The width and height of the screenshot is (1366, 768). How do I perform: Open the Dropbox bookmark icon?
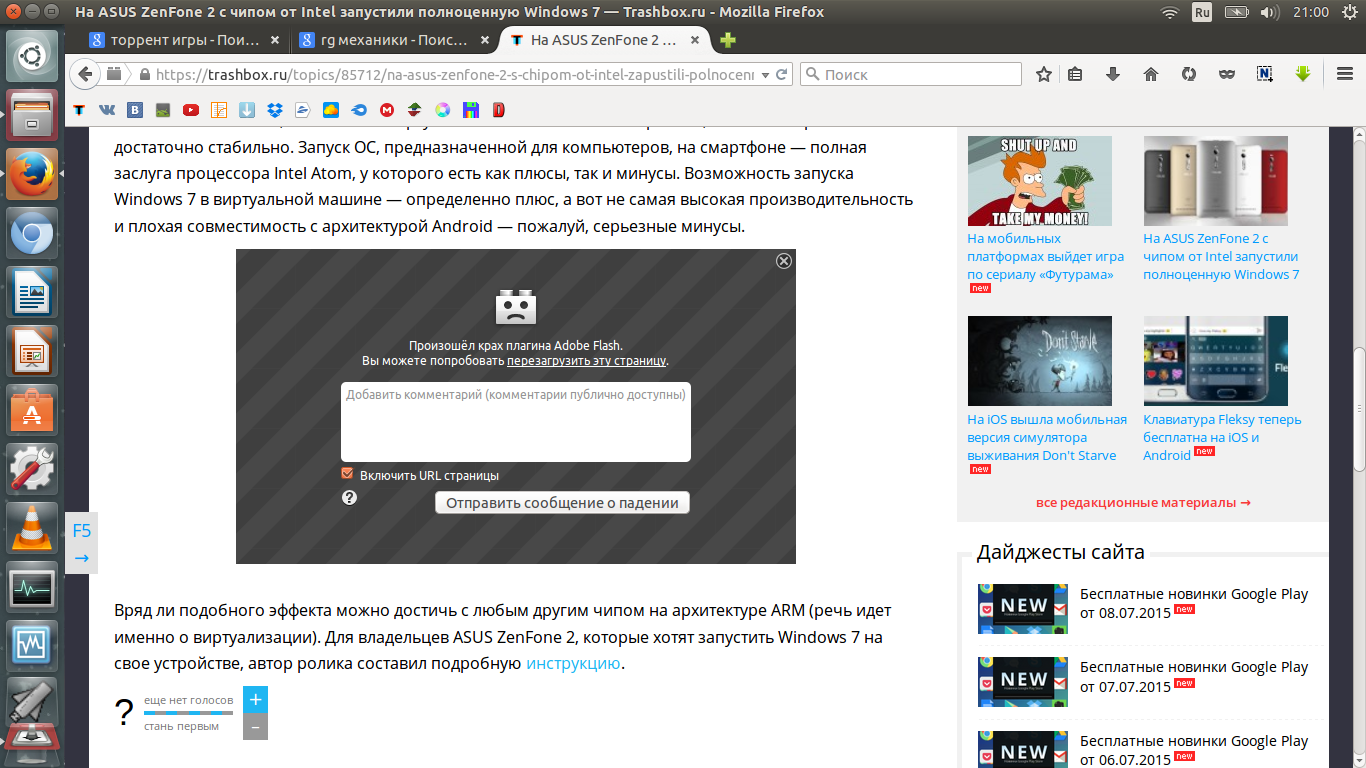[274, 110]
